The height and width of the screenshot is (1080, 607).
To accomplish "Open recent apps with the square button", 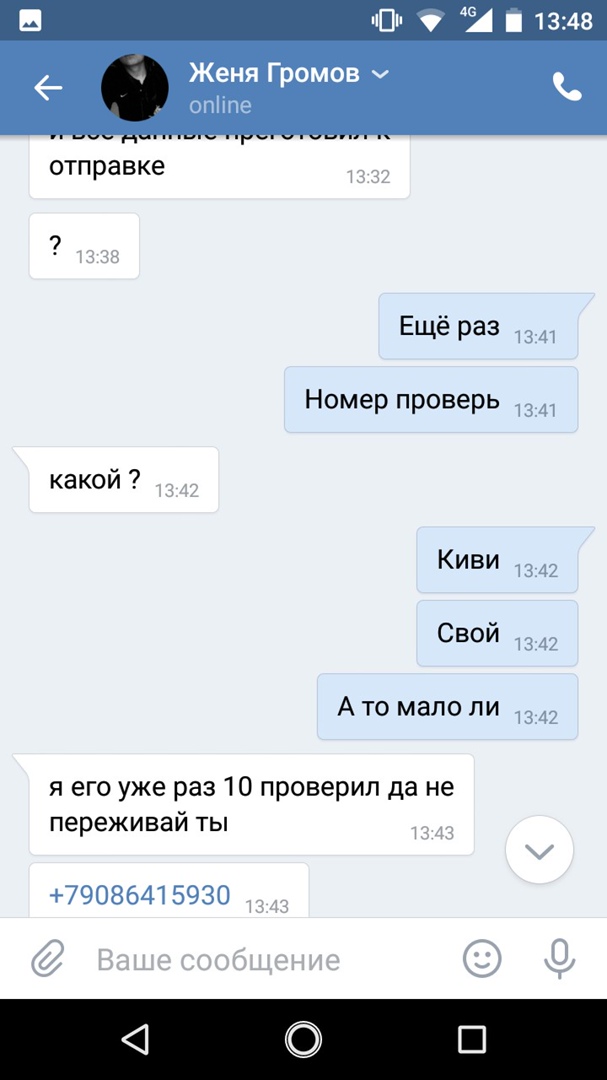I will [x=472, y=1039].
